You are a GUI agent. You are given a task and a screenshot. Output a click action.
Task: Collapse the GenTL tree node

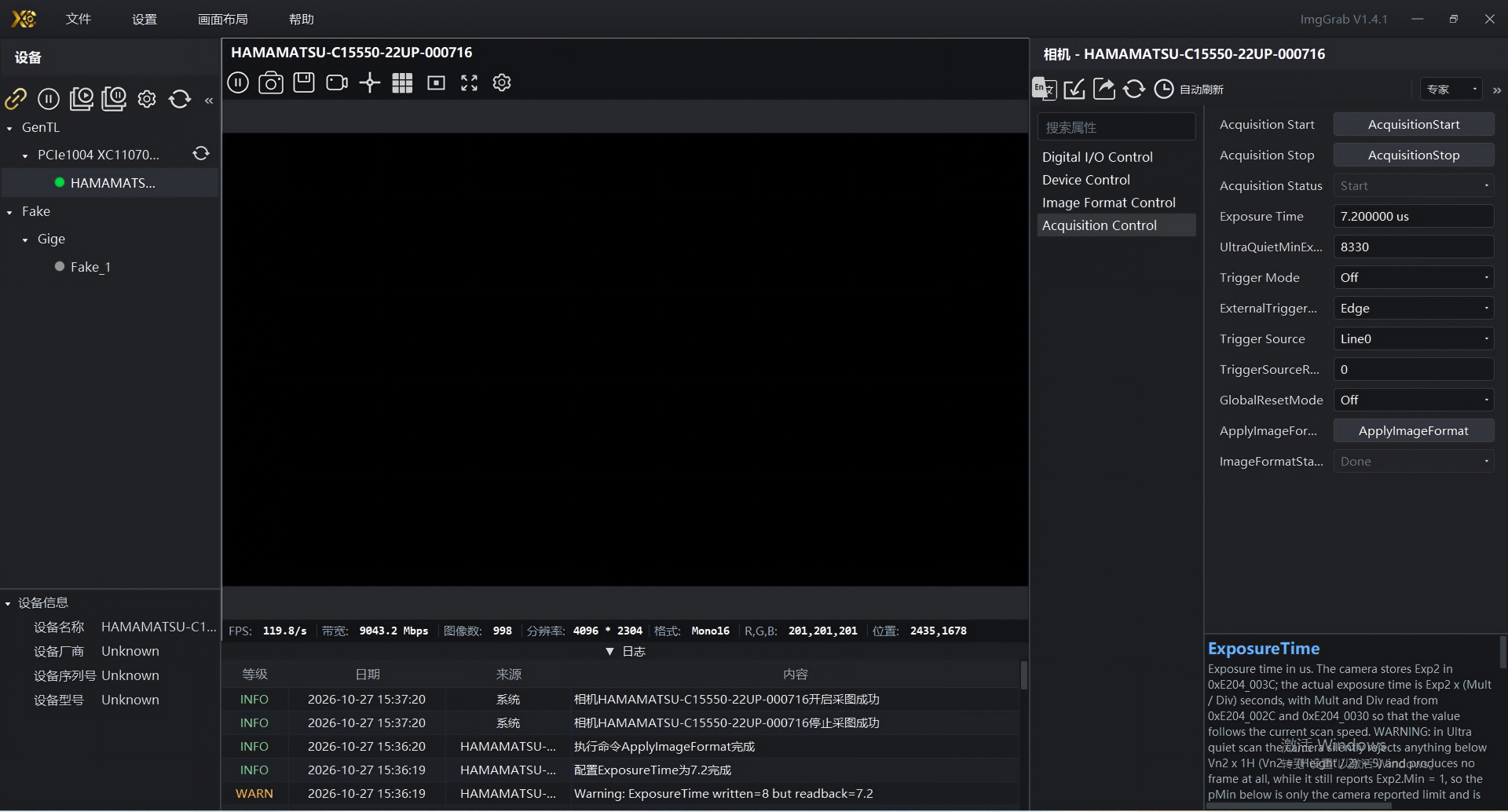point(9,127)
